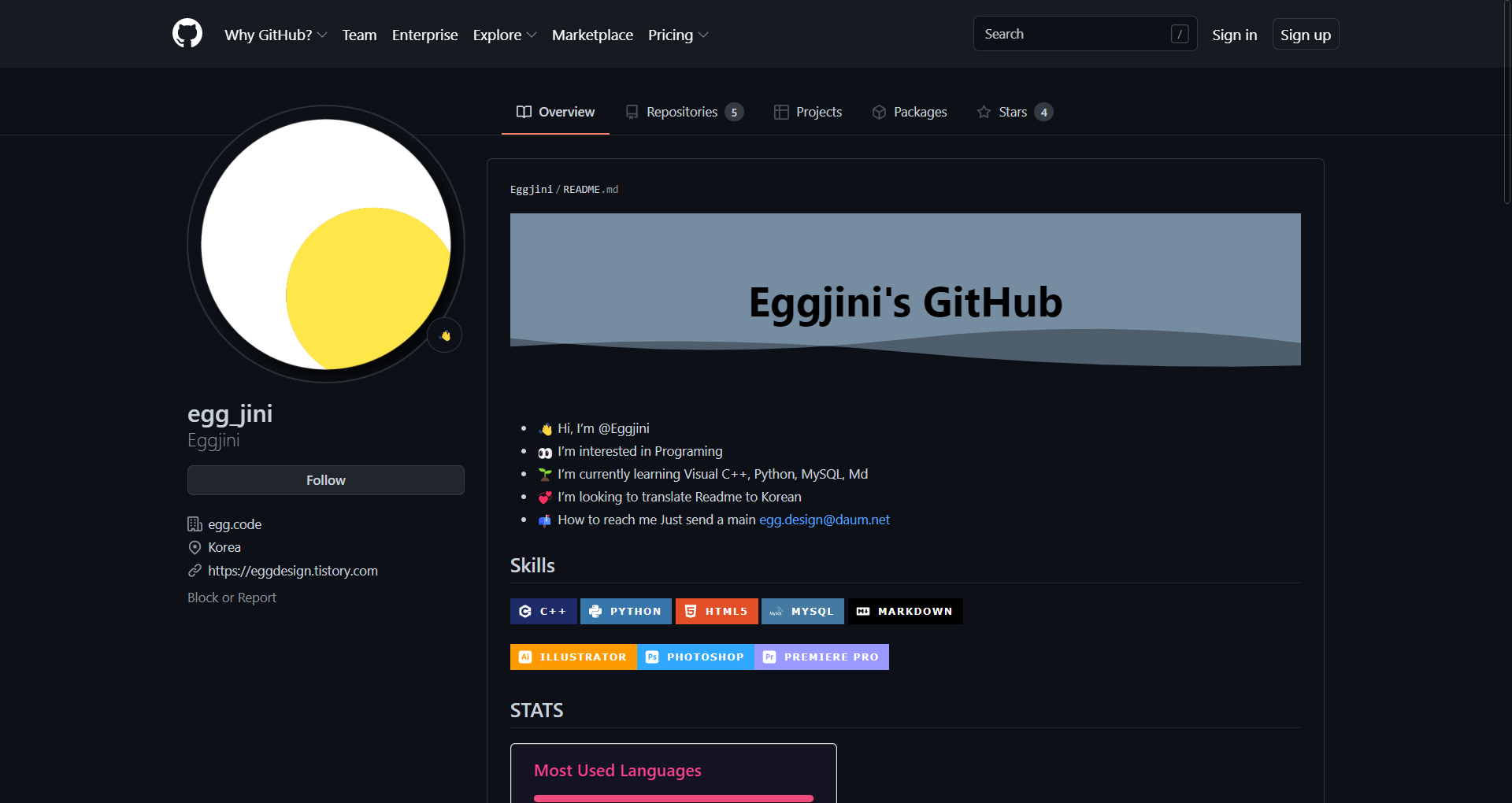Click the Projects table icon

click(x=781, y=112)
